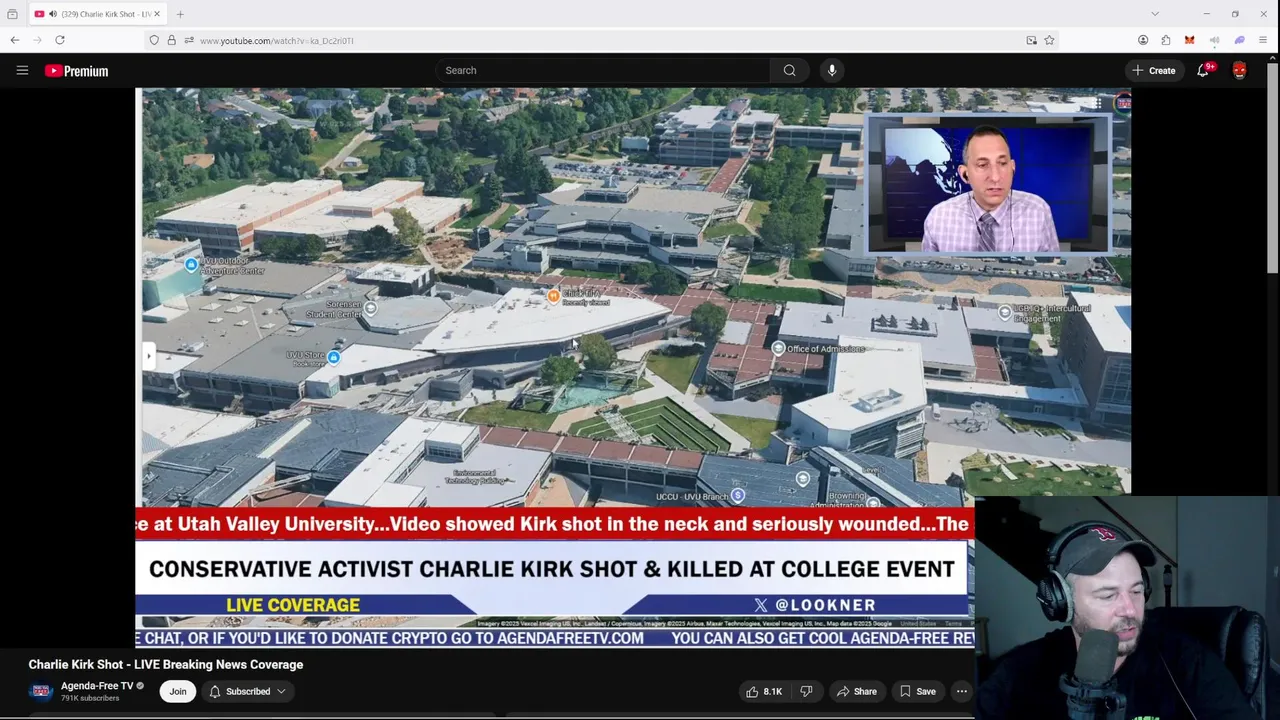Click the sound extension icon in toolbar

click(x=1214, y=40)
